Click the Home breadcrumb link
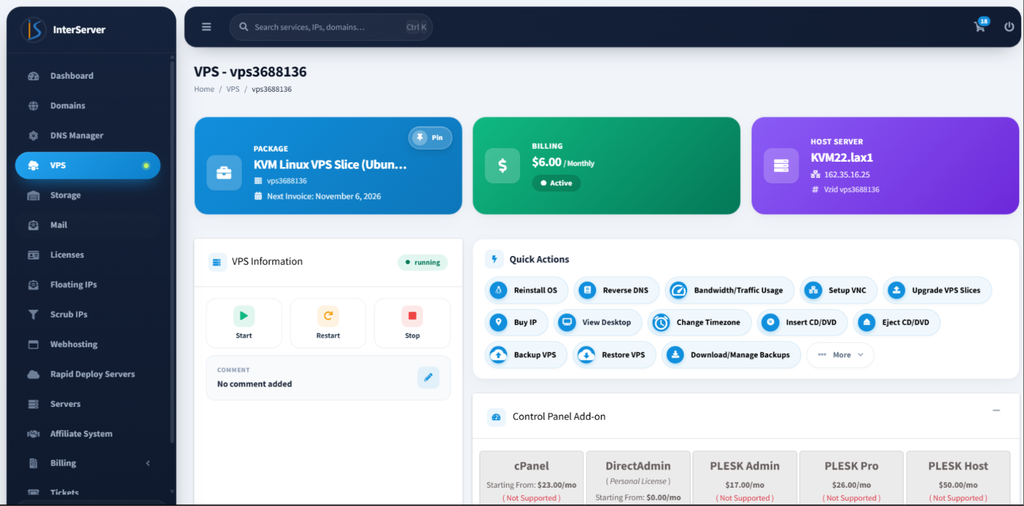1024x506 pixels. pyautogui.click(x=204, y=89)
